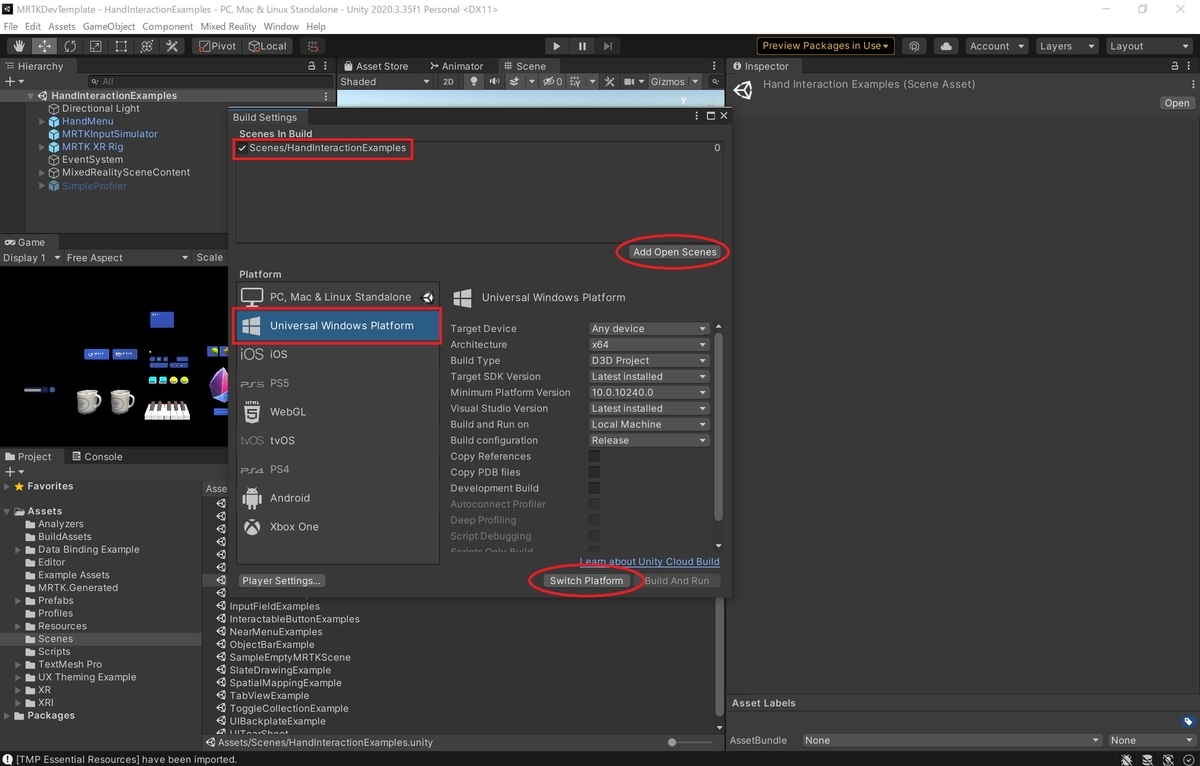Select PC, Mac & Linux Standalone platform

click(x=338, y=297)
